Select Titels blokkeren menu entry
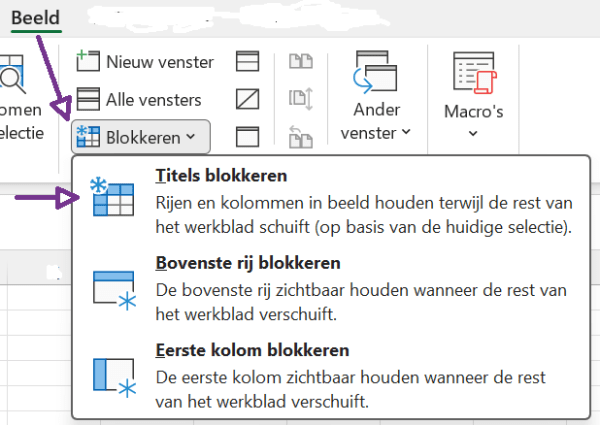This screenshot has width=600, height=425. (x=331, y=201)
